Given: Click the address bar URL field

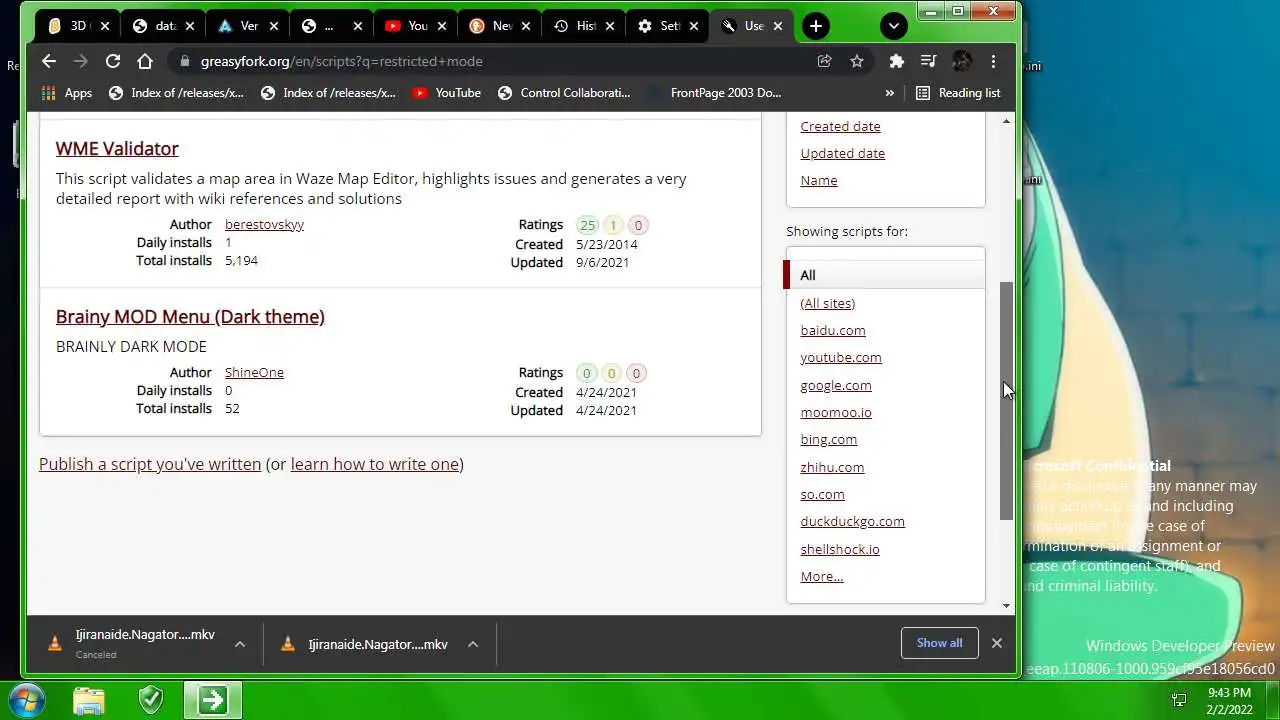Looking at the screenshot, I should (490, 61).
